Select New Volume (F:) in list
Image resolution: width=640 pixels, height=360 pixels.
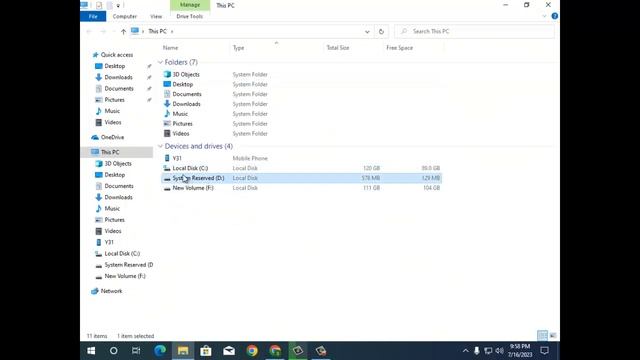pyautogui.click(x=193, y=188)
